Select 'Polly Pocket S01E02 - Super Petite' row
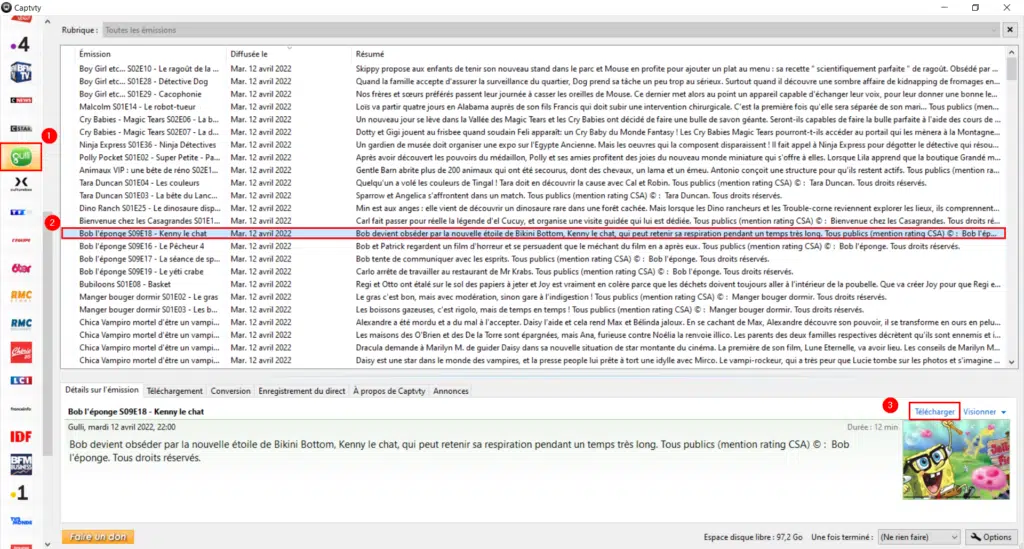This screenshot has height=549, width=1024. (x=533, y=157)
